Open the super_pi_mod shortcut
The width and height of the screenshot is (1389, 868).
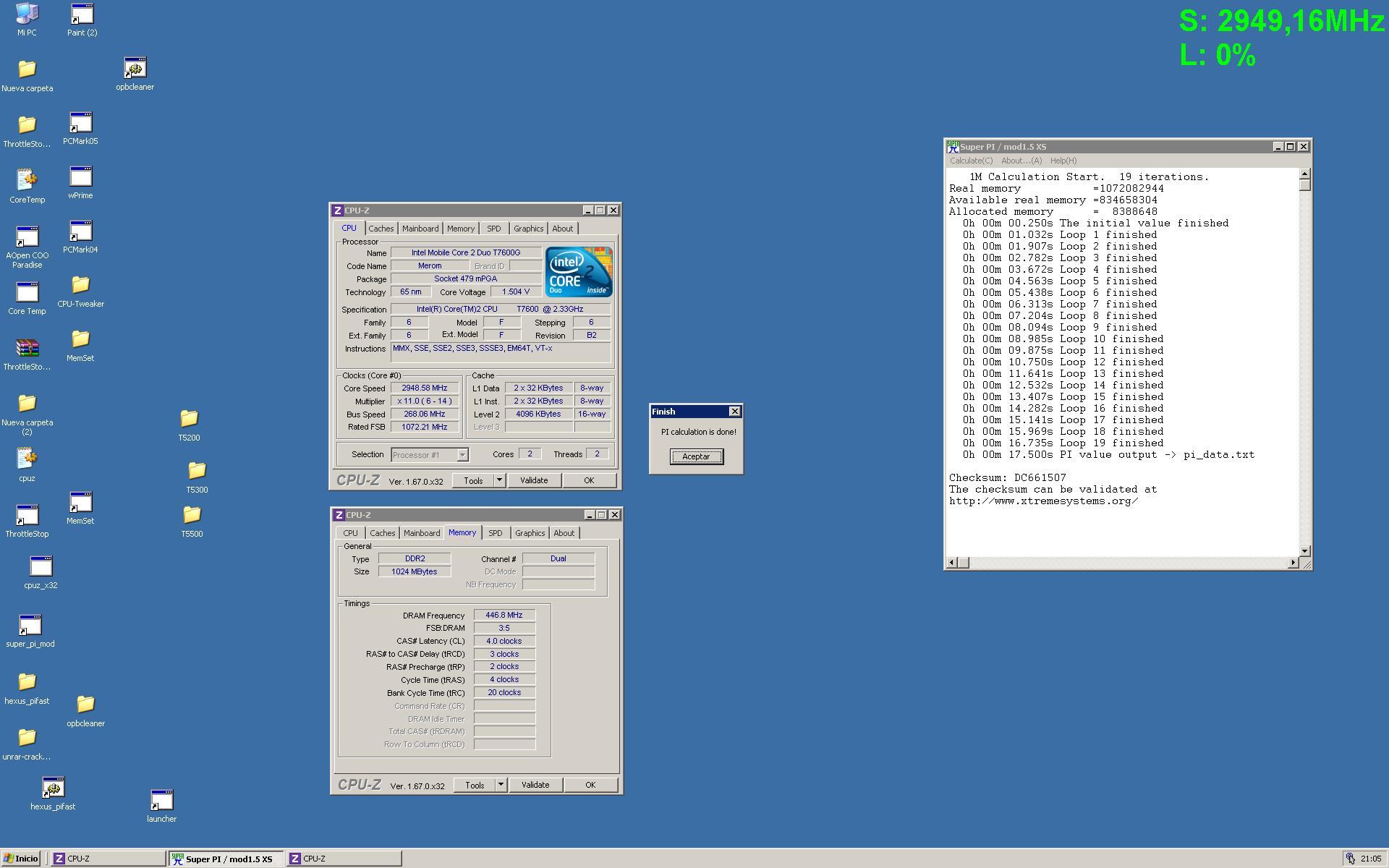[30, 626]
